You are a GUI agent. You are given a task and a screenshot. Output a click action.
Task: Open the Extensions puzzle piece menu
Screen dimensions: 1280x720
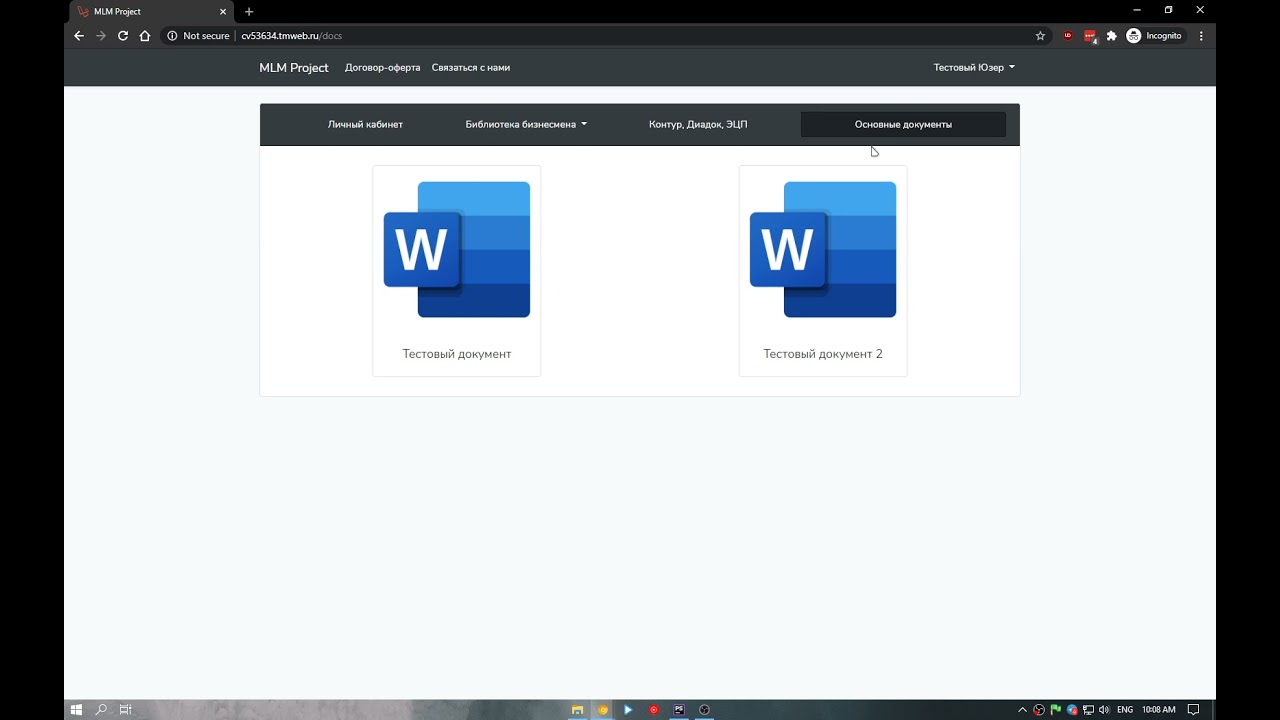[1111, 36]
